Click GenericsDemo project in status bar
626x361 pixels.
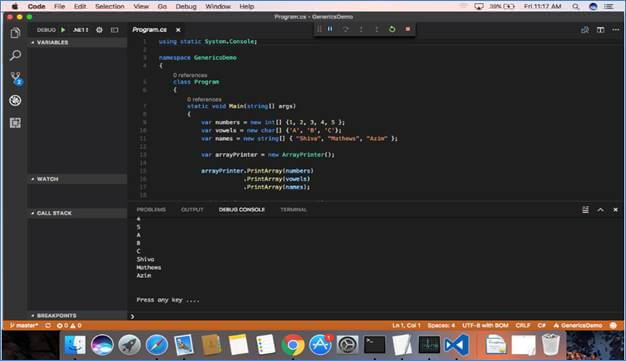click(x=578, y=325)
